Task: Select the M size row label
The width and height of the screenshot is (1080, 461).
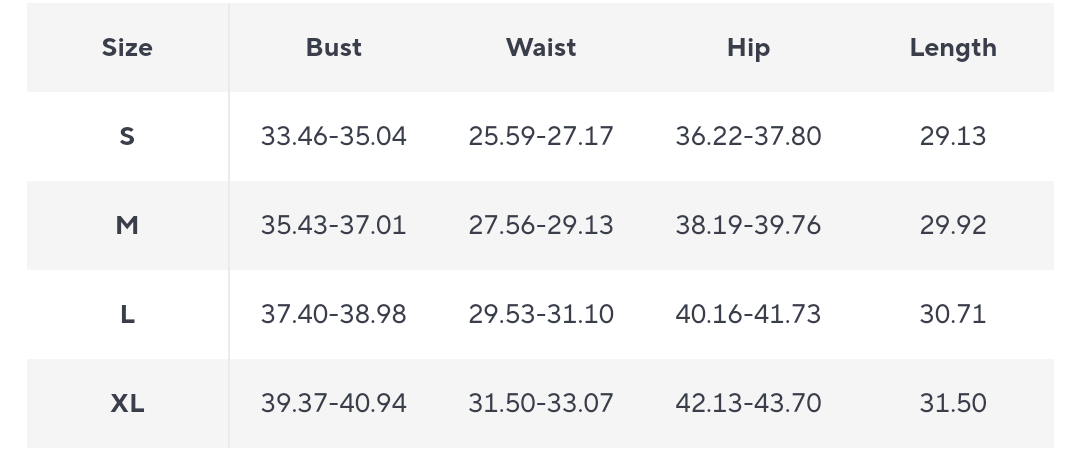Action: pos(127,225)
